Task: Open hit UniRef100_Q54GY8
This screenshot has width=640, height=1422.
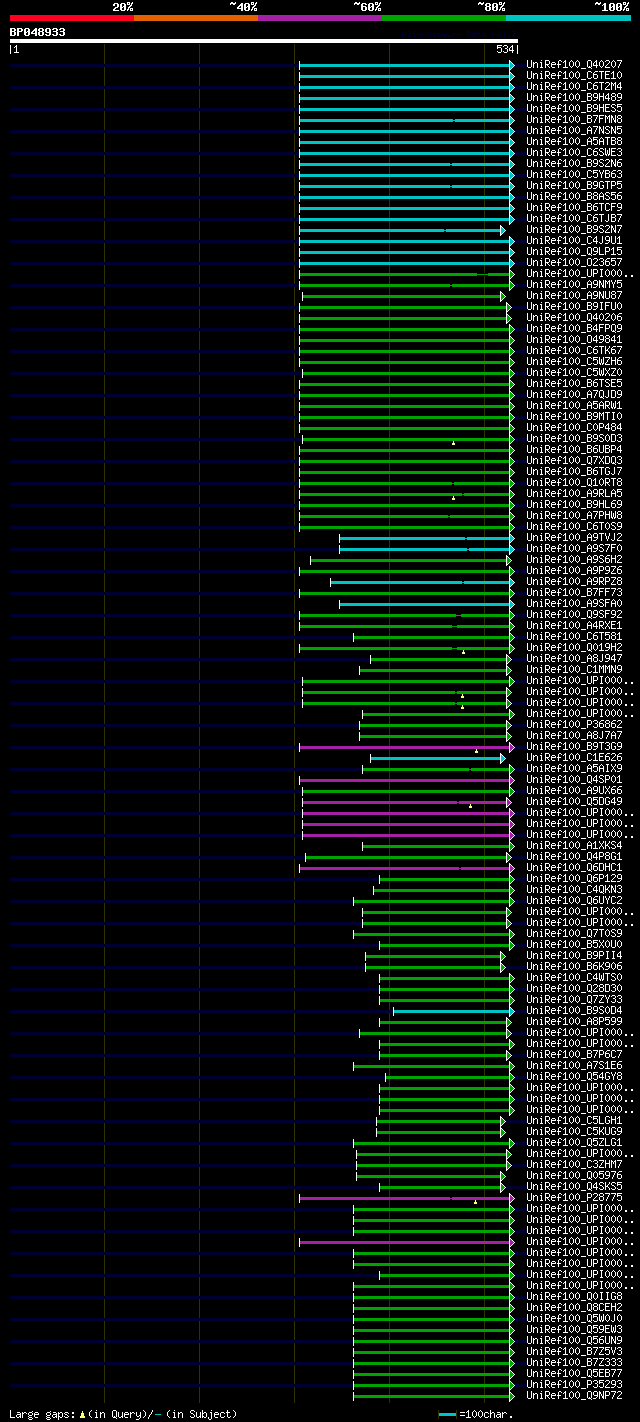Action: 574,1076
